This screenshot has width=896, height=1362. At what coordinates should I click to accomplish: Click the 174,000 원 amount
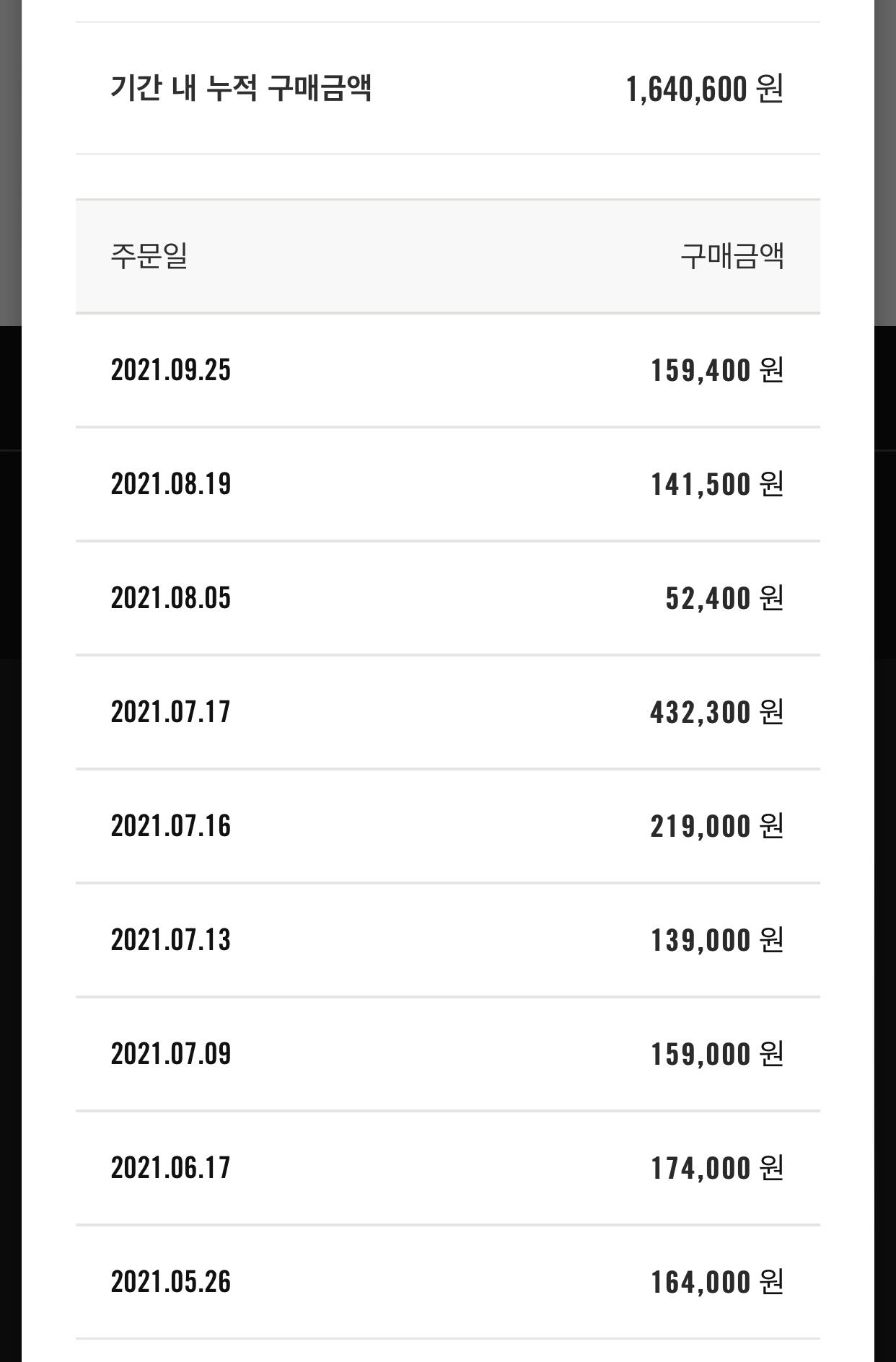[x=717, y=1168]
